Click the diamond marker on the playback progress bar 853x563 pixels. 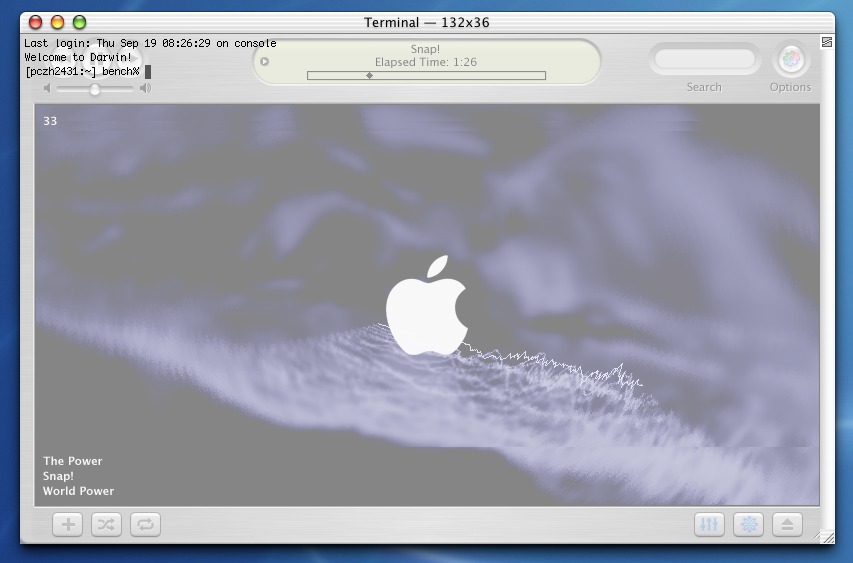click(369, 76)
